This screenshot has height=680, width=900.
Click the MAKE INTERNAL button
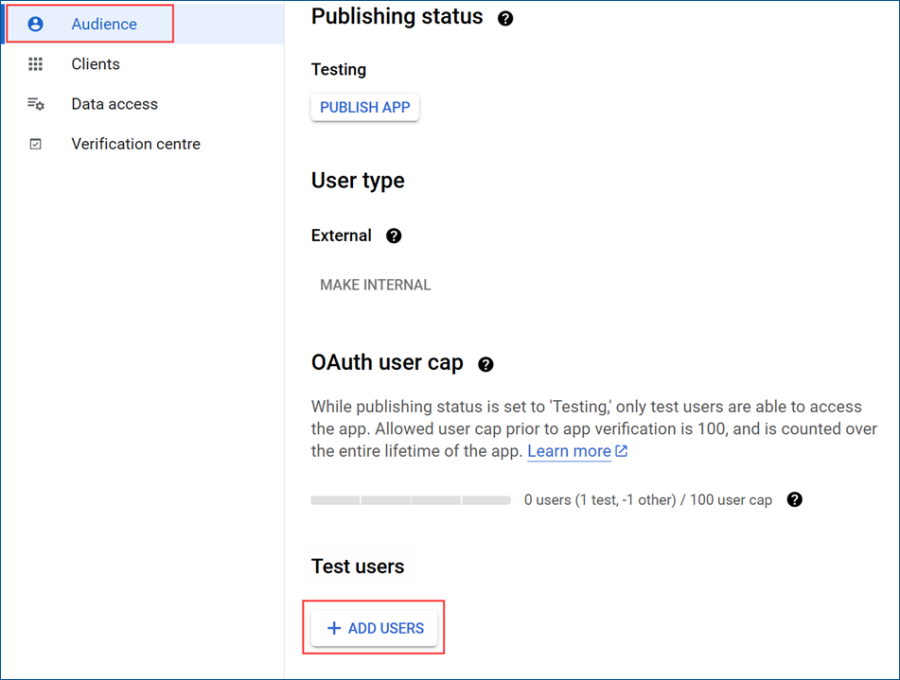[x=375, y=285]
